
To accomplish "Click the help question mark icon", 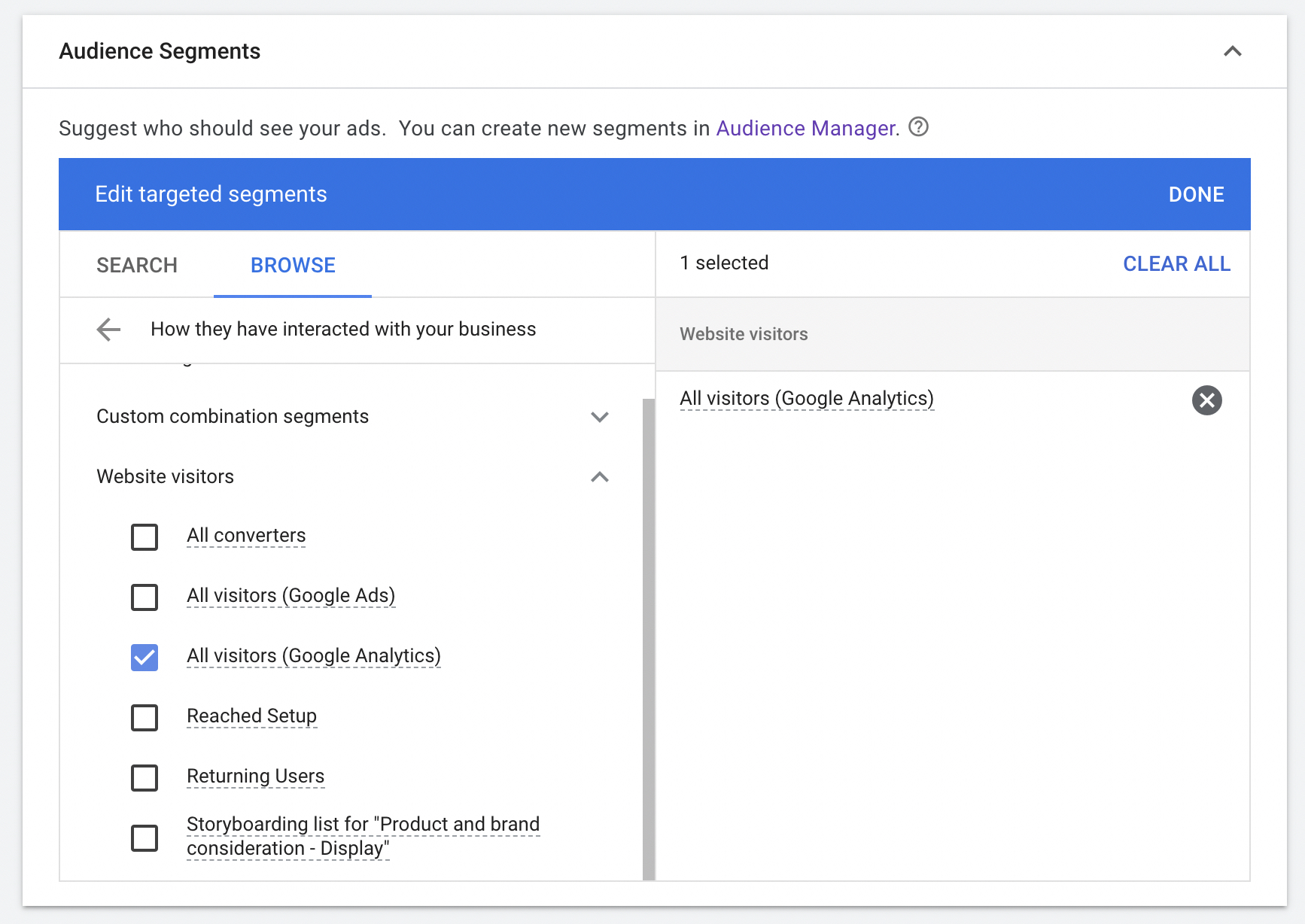I will (918, 126).
